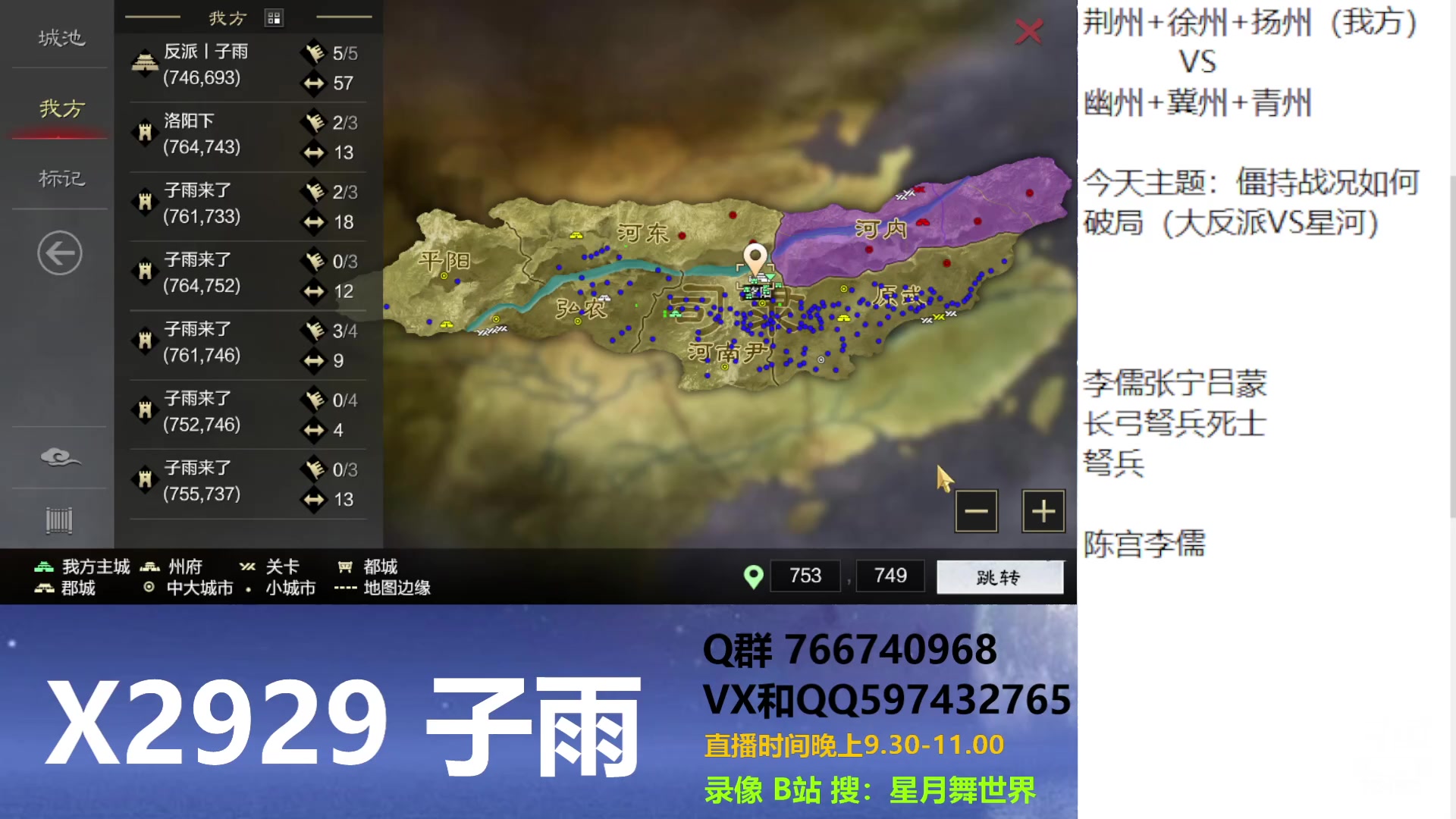Click the palace icon of 反派丨子雨
This screenshot has width=1456, height=819.
[144, 62]
